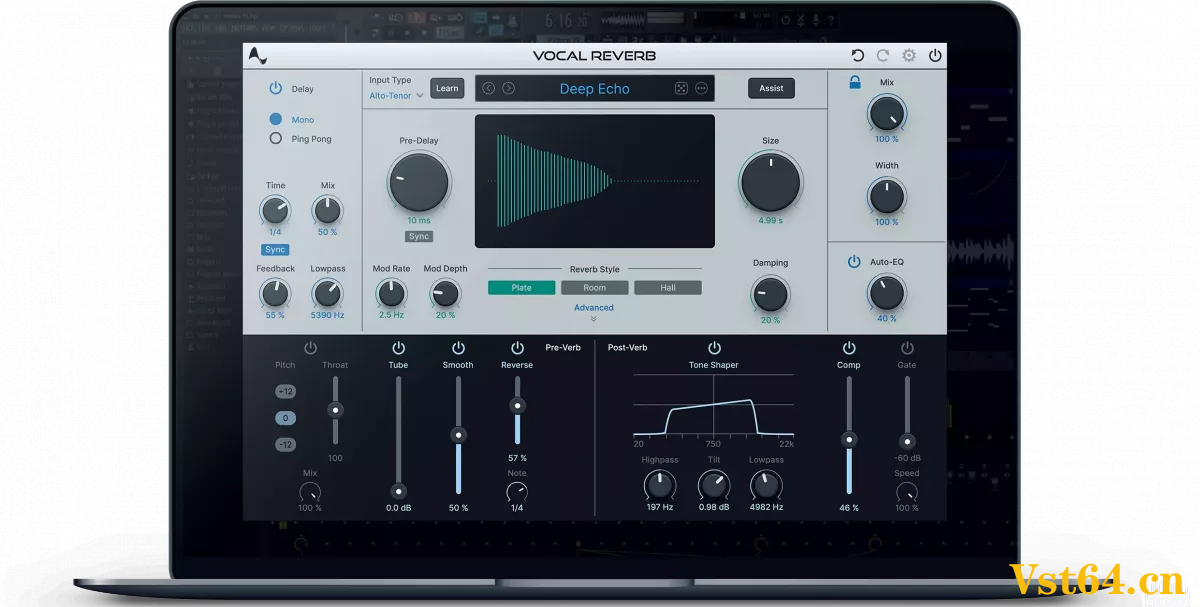This screenshot has width=1200, height=607.
Task: Toggle the Delay power button
Action: pos(275,88)
